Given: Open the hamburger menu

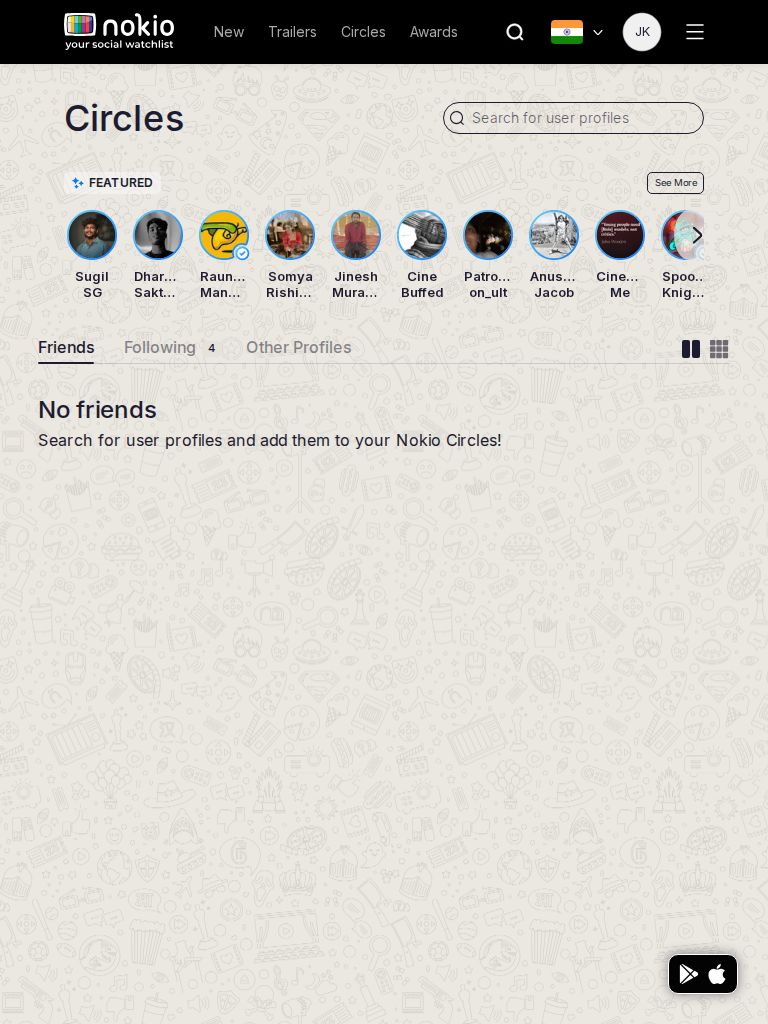Looking at the screenshot, I should (x=695, y=32).
